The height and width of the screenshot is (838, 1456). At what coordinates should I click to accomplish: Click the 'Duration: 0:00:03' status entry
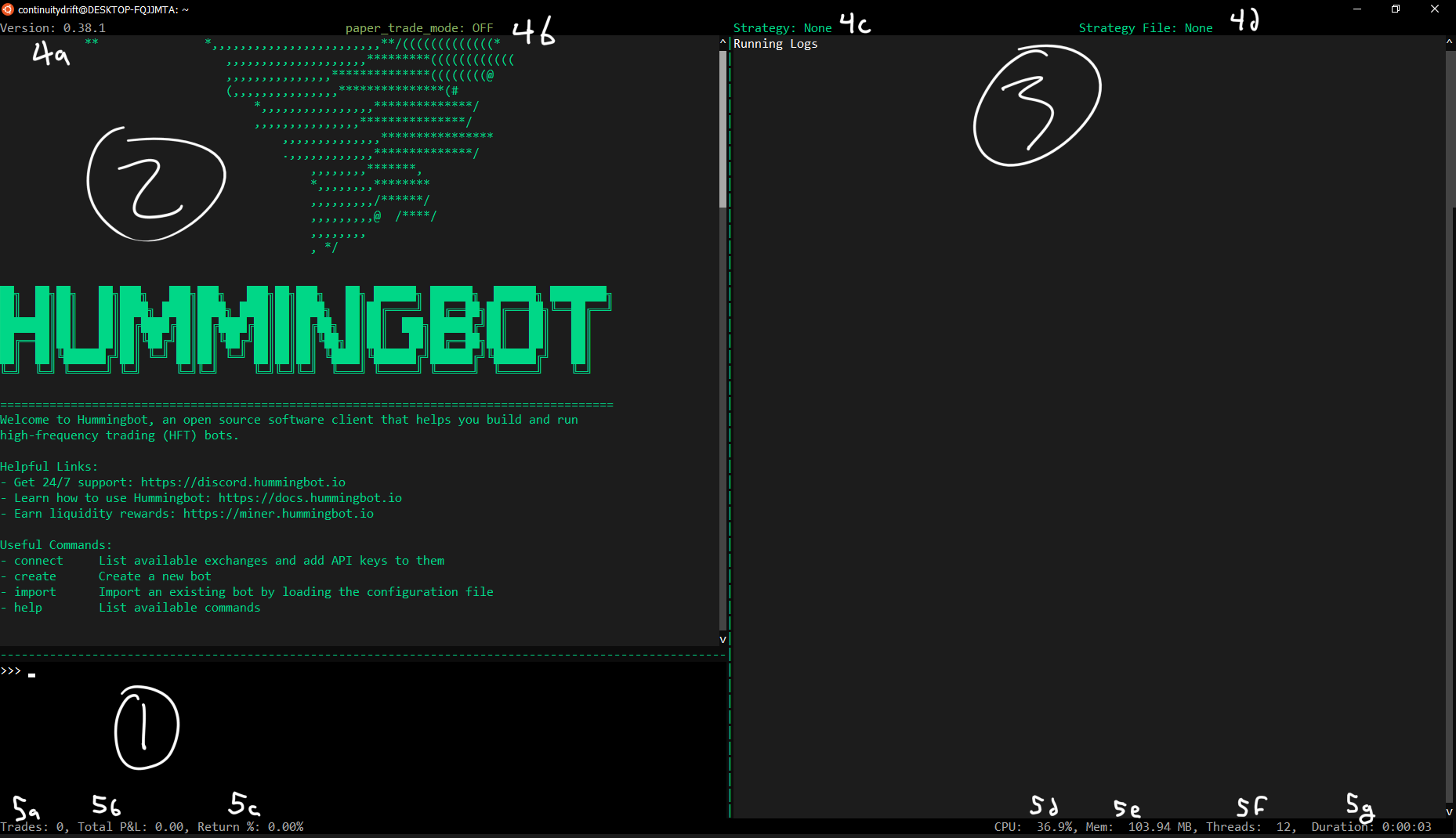1371,827
